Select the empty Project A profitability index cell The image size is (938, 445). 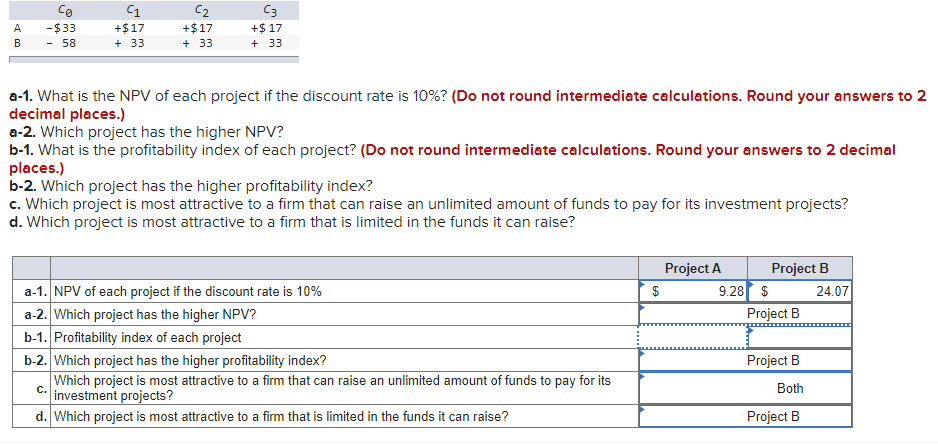(x=692, y=337)
